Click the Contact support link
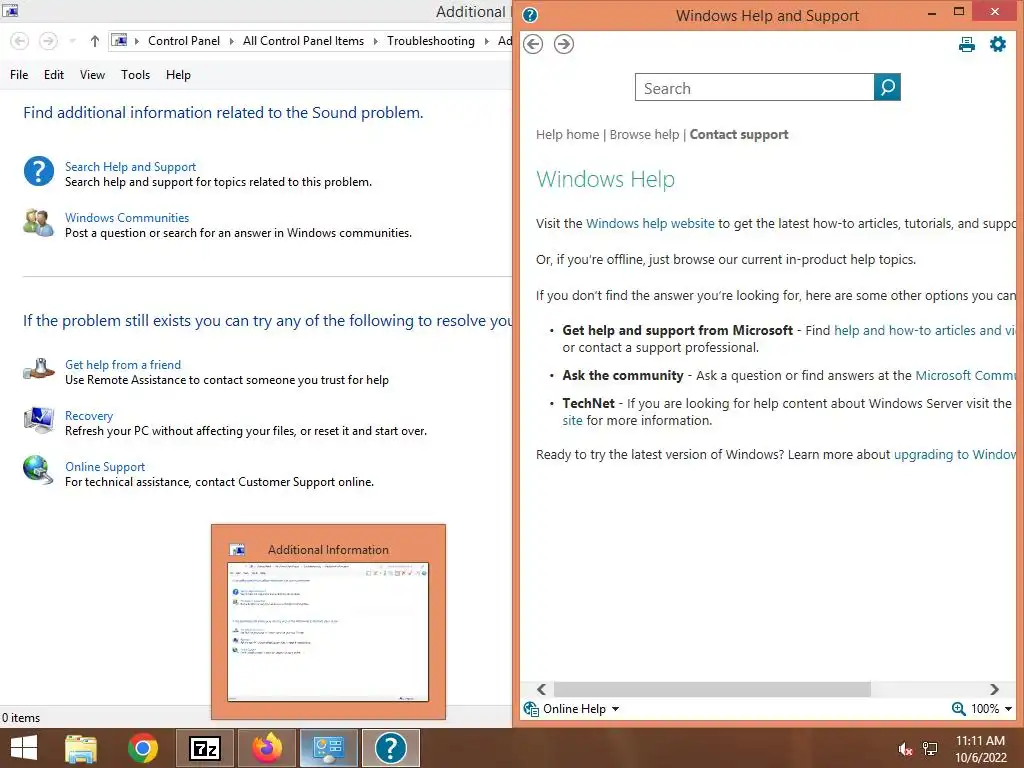Viewport: 1024px width, 768px height. [739, 135]
